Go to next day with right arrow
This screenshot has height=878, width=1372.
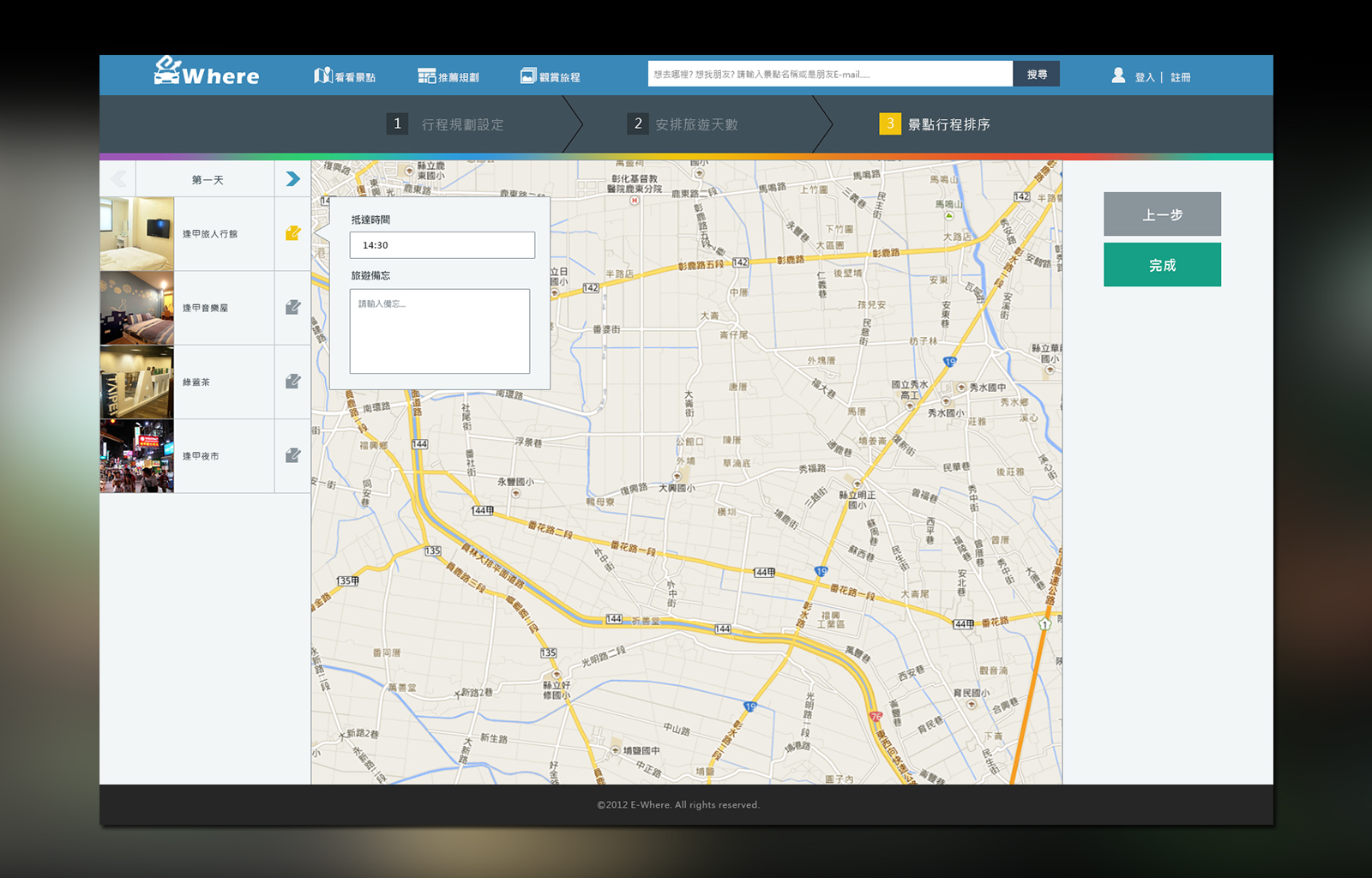coord(293,179)
